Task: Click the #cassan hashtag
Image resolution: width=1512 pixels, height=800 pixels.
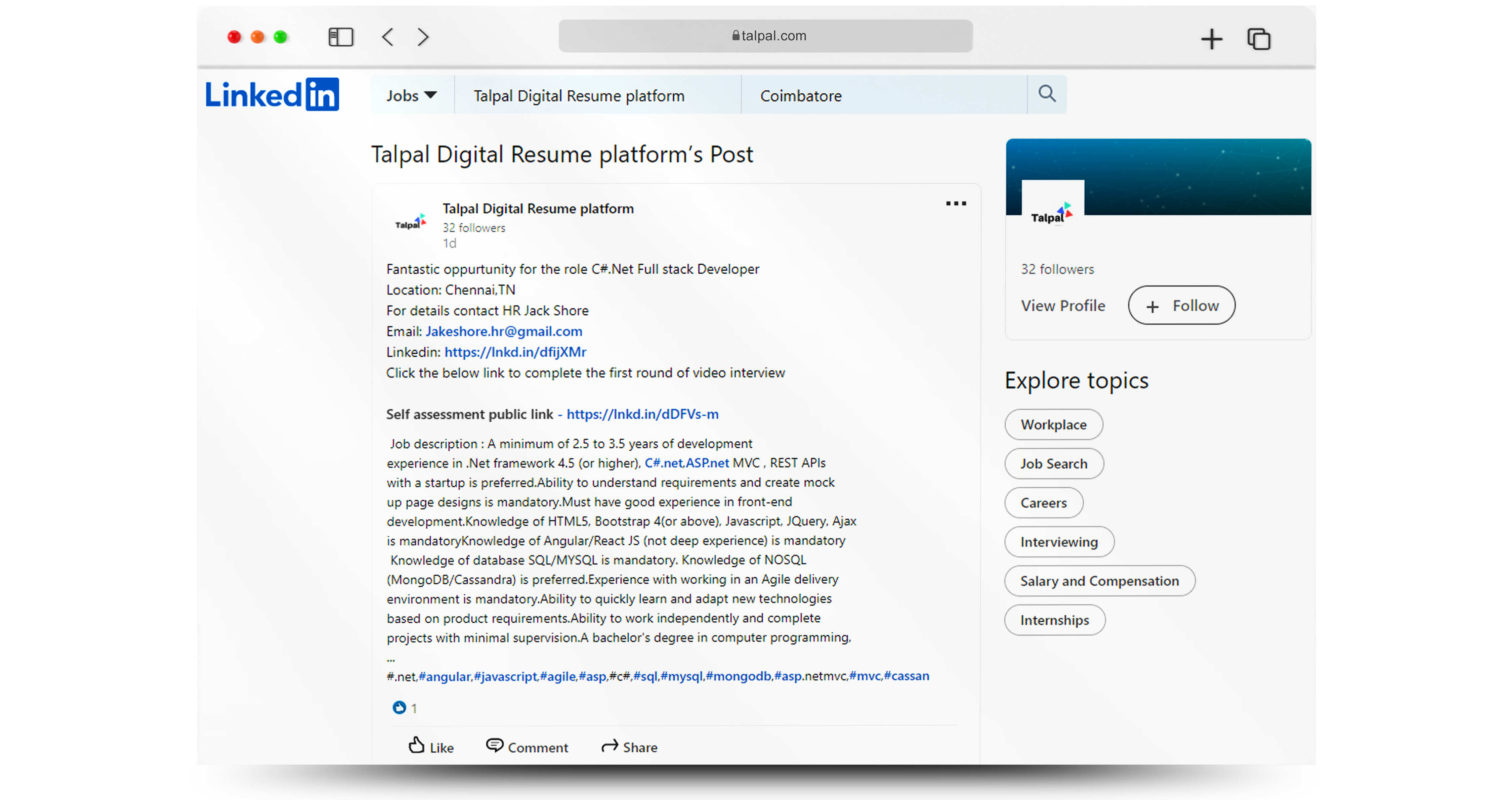Action: [906, 676]
